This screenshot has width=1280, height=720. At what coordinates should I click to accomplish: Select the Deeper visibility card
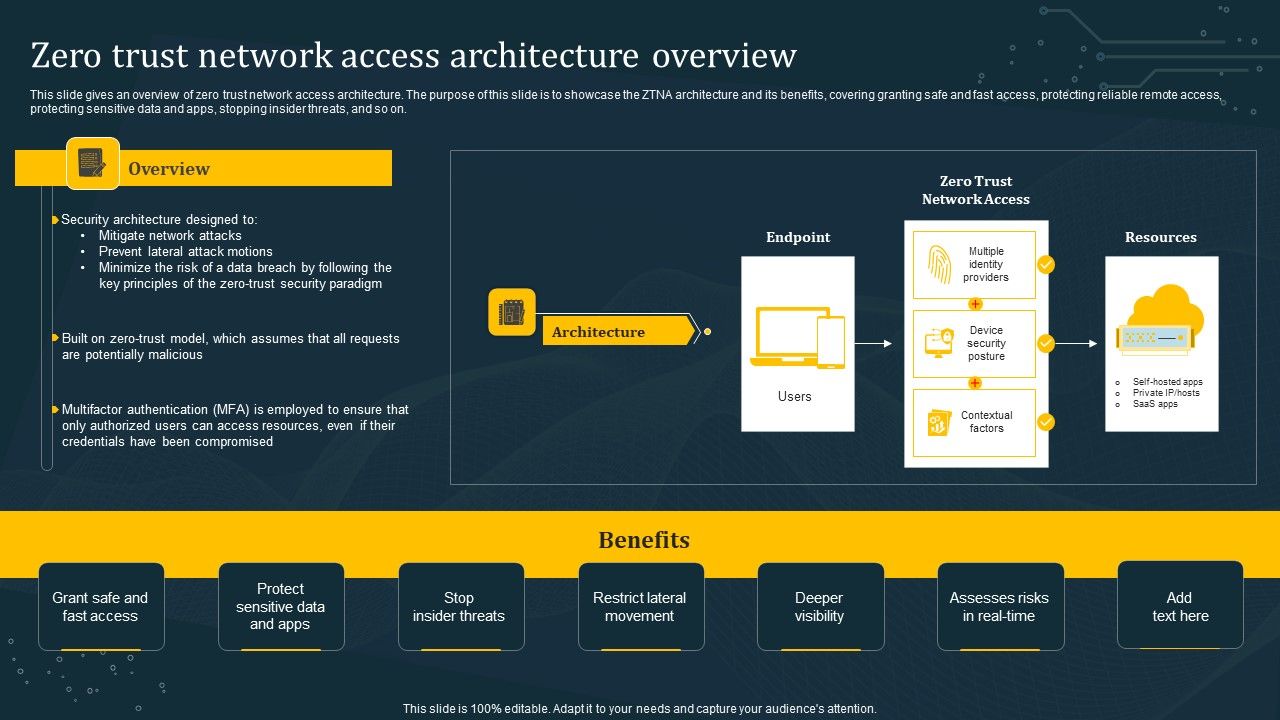click(x=820, y=607)
